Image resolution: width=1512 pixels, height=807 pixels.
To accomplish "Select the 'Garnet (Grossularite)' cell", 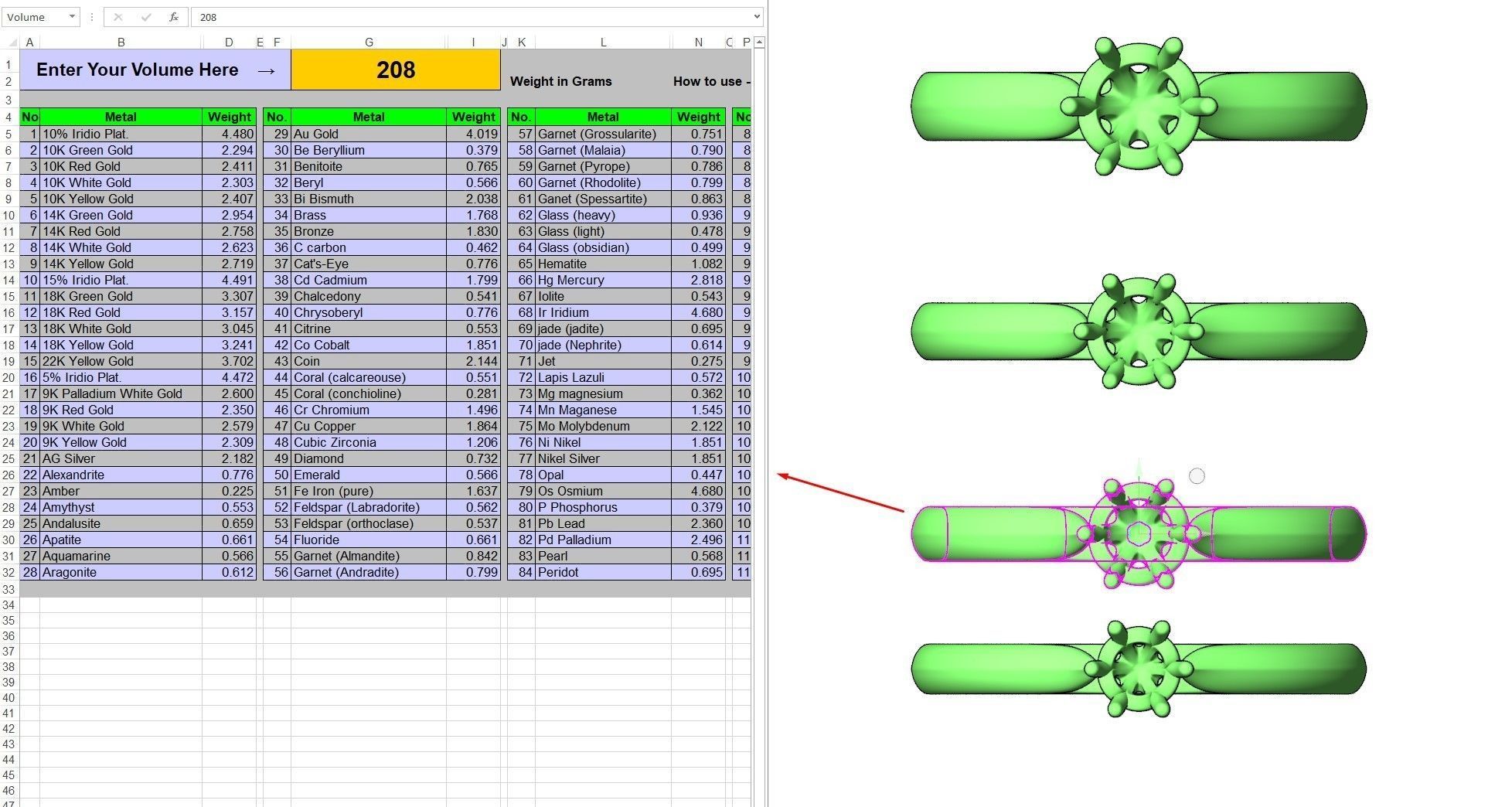I will pyautogui.click(x=603, y=134).
